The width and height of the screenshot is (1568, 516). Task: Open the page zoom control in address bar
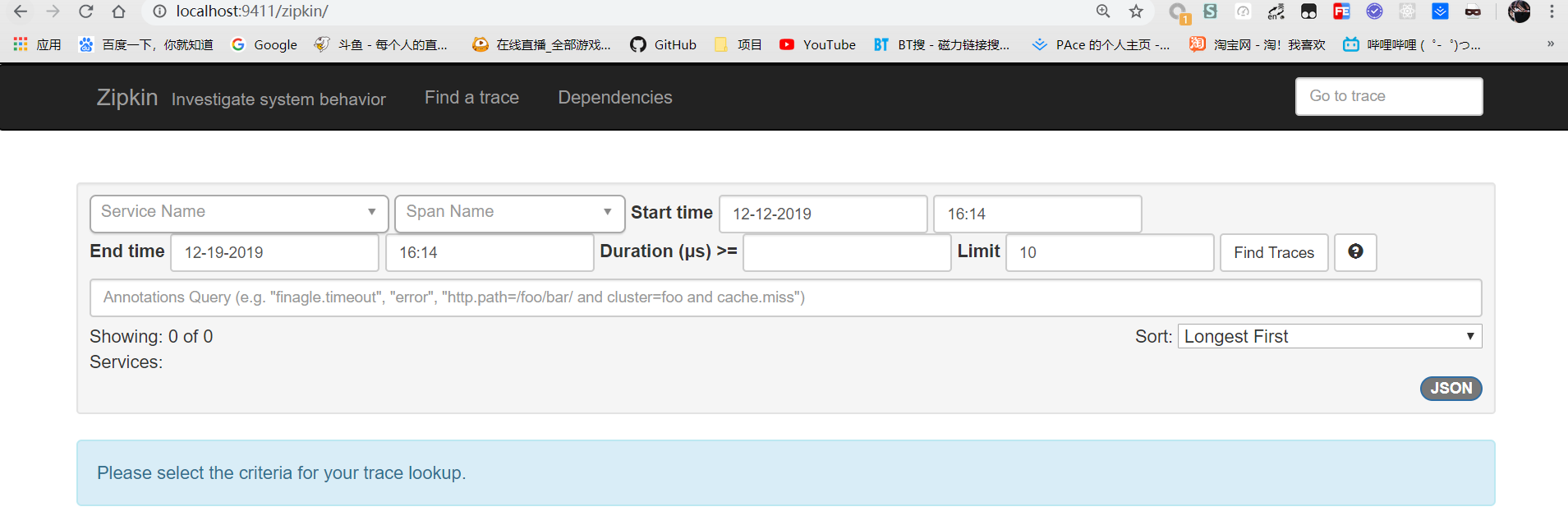point(1103,12)
